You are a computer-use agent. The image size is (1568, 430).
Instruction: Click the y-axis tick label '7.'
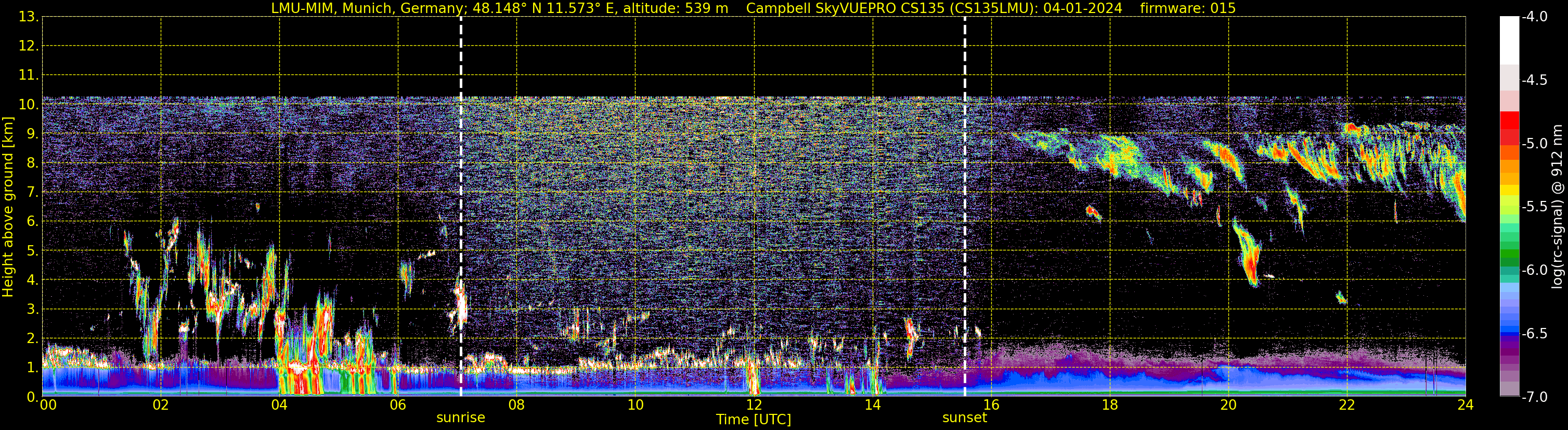(33, 193)
